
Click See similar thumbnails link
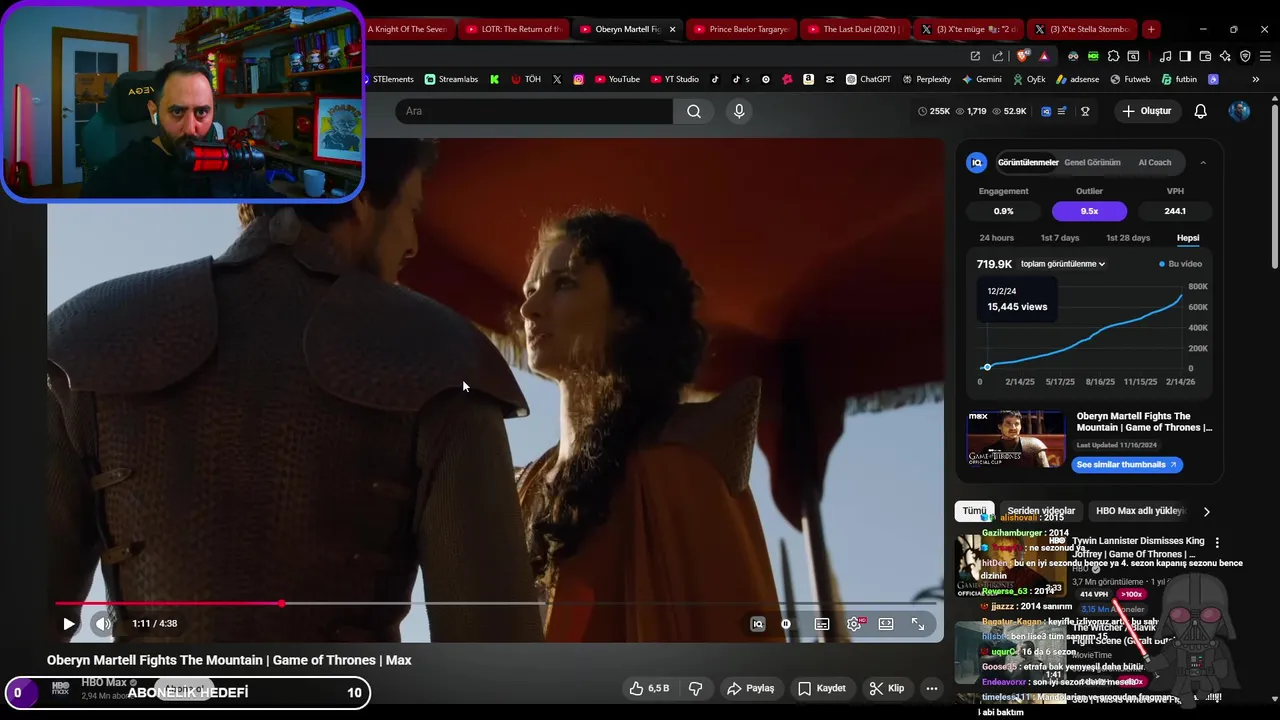click(1127, 464)
